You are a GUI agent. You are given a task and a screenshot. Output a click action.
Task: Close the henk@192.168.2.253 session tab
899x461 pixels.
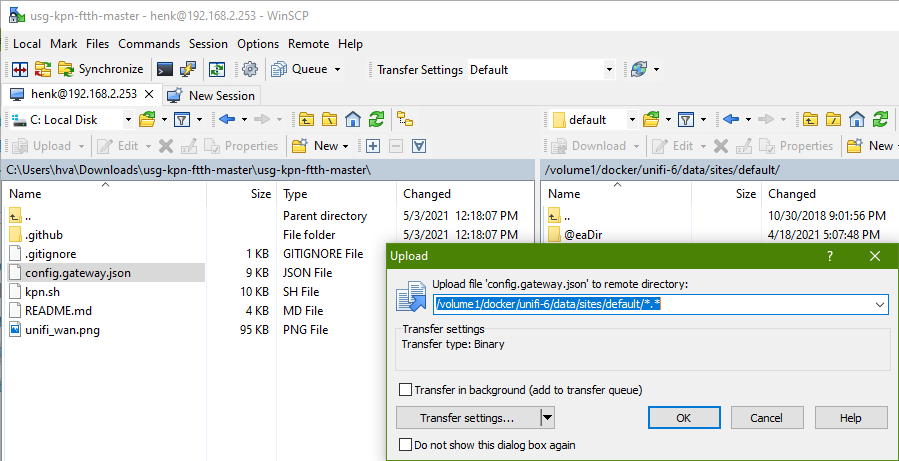(x=148, y=94)
